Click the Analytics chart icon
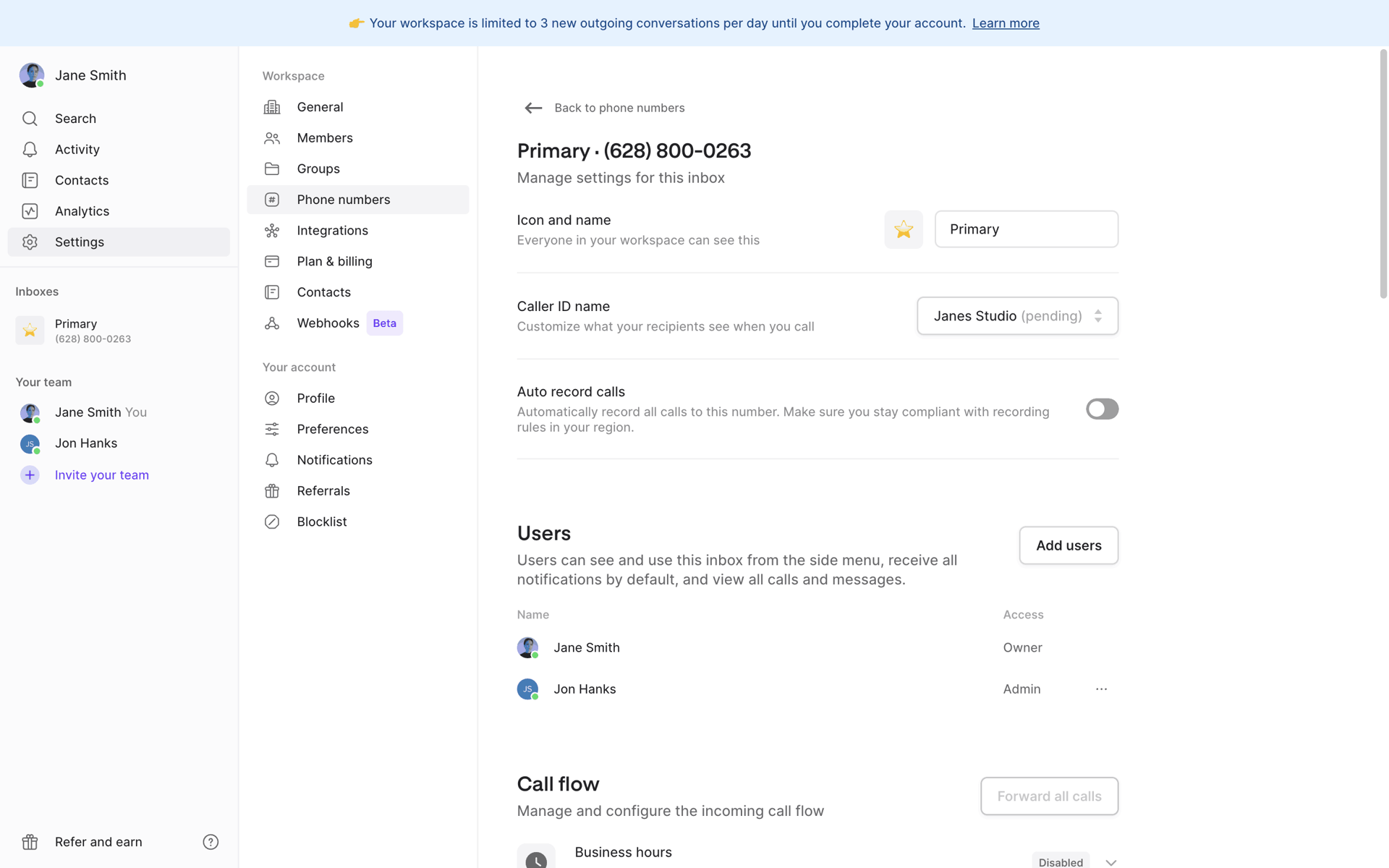This screenshot has height=868, width=1389. [30, 211]
